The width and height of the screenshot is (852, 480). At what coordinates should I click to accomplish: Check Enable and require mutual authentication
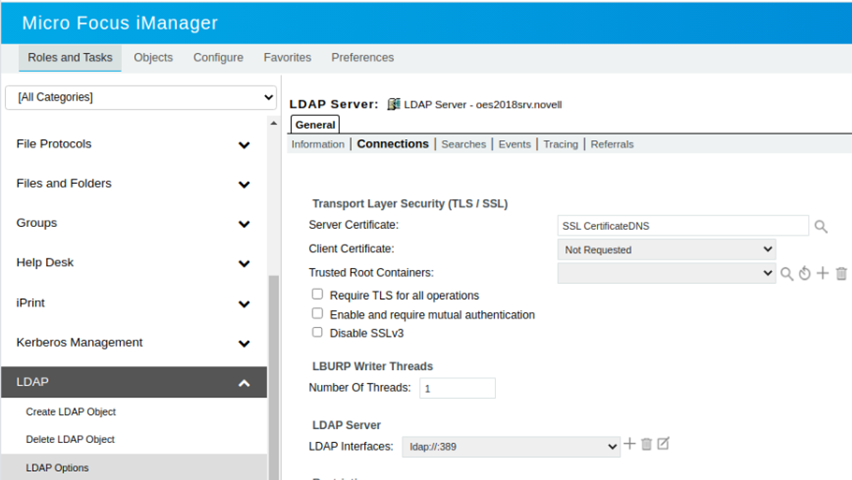click(318, 314)
